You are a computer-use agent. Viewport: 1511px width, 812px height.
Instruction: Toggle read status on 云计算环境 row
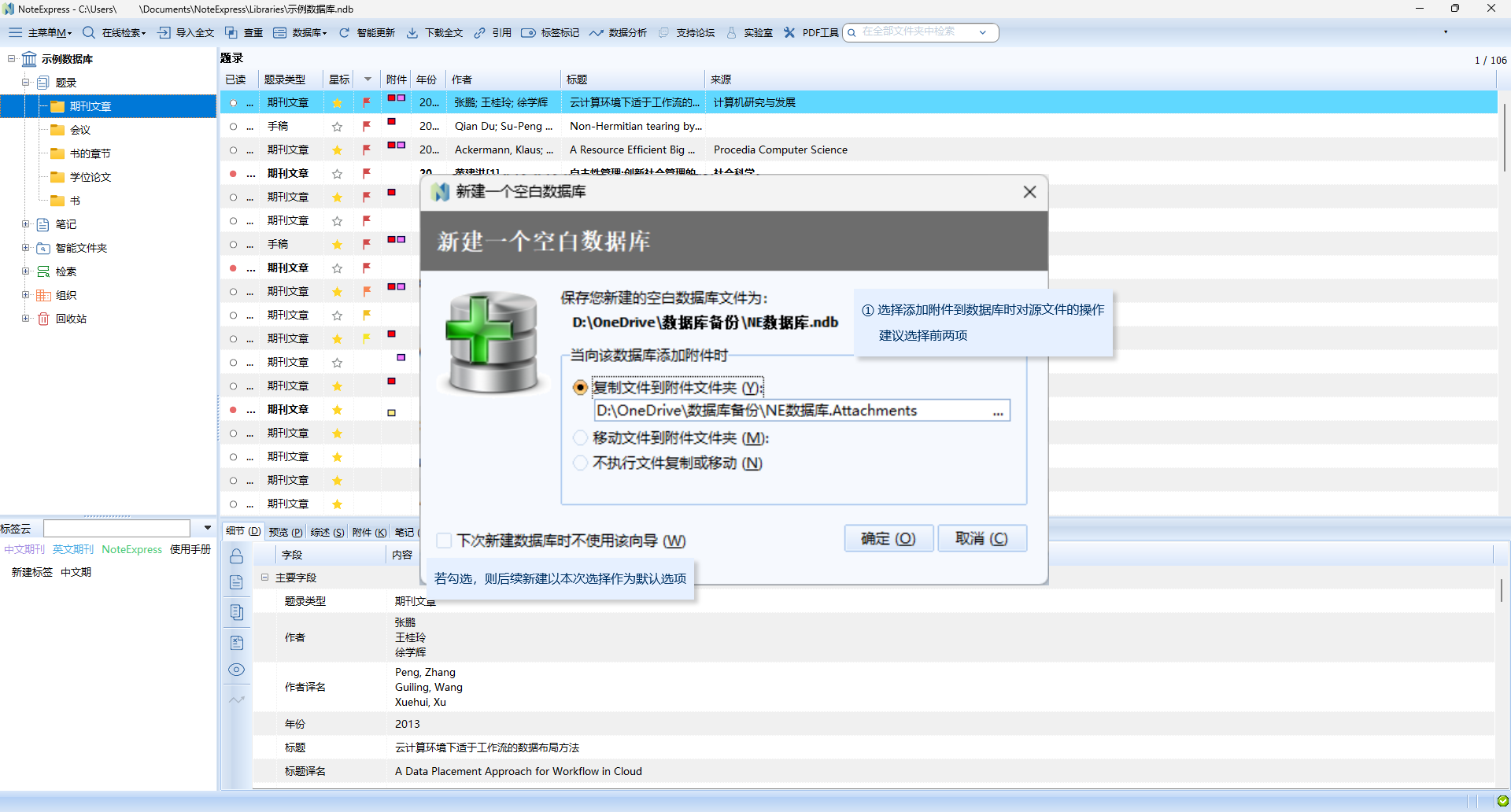coord(233,102)
